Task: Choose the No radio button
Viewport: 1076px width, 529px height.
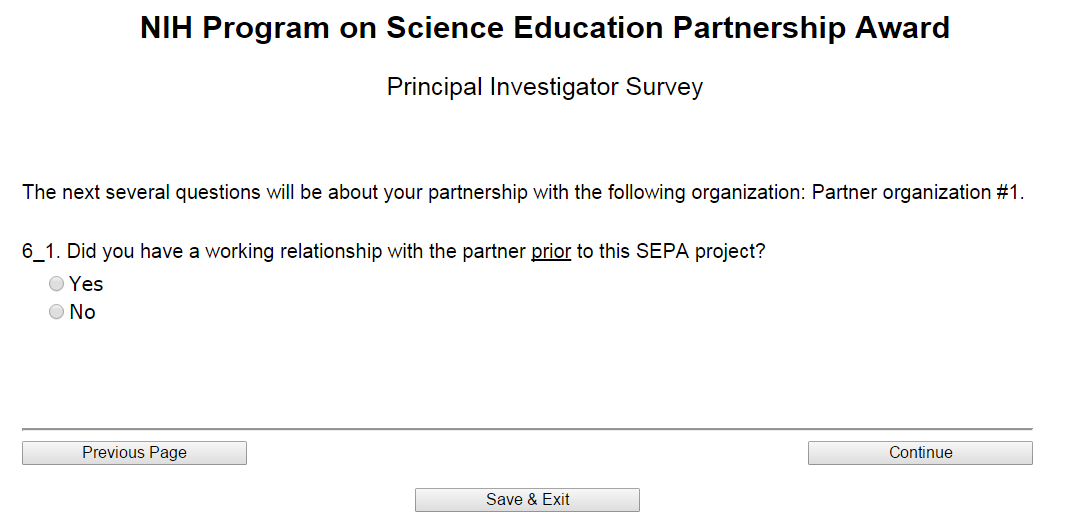Action: pyautogui.click(x=57, y=313)
